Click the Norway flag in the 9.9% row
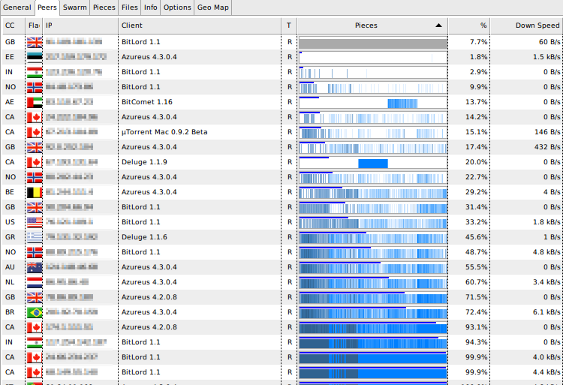Screen dimensions: 563x385 click(34, 87)
